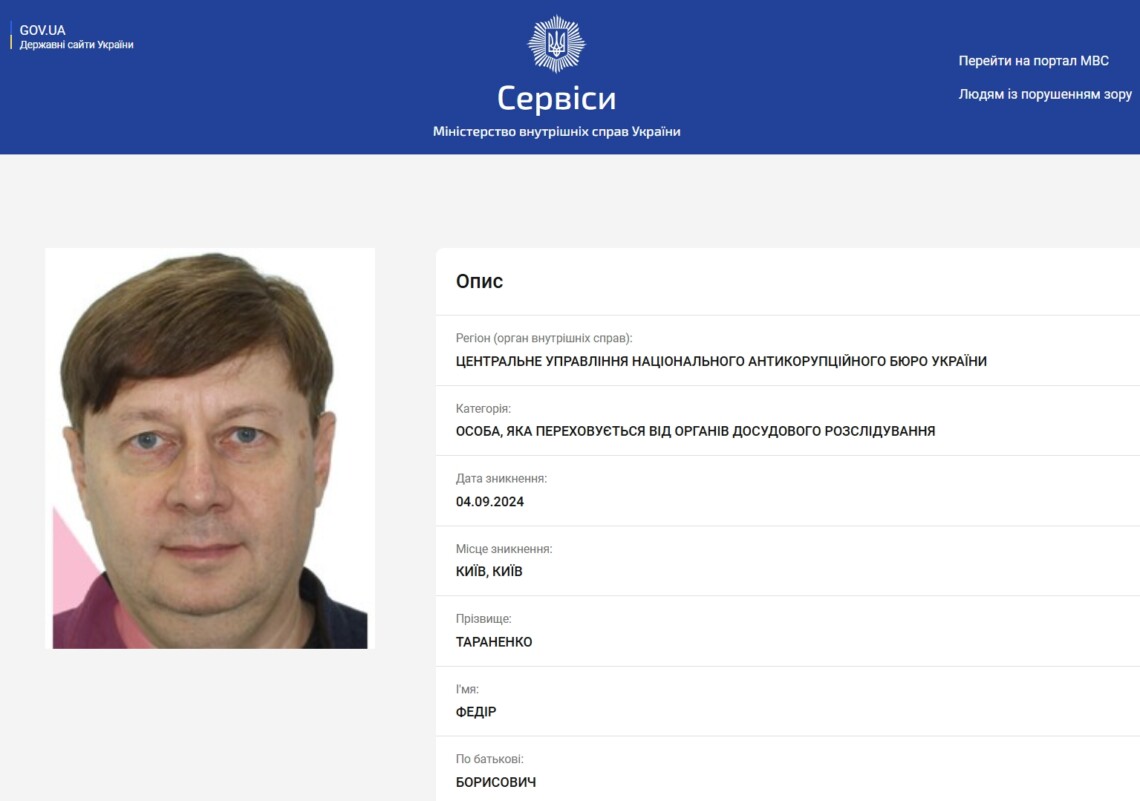Click 'Перейти на портал МВС' link
Screen dimensions: 1140x801
[1033, 61]
